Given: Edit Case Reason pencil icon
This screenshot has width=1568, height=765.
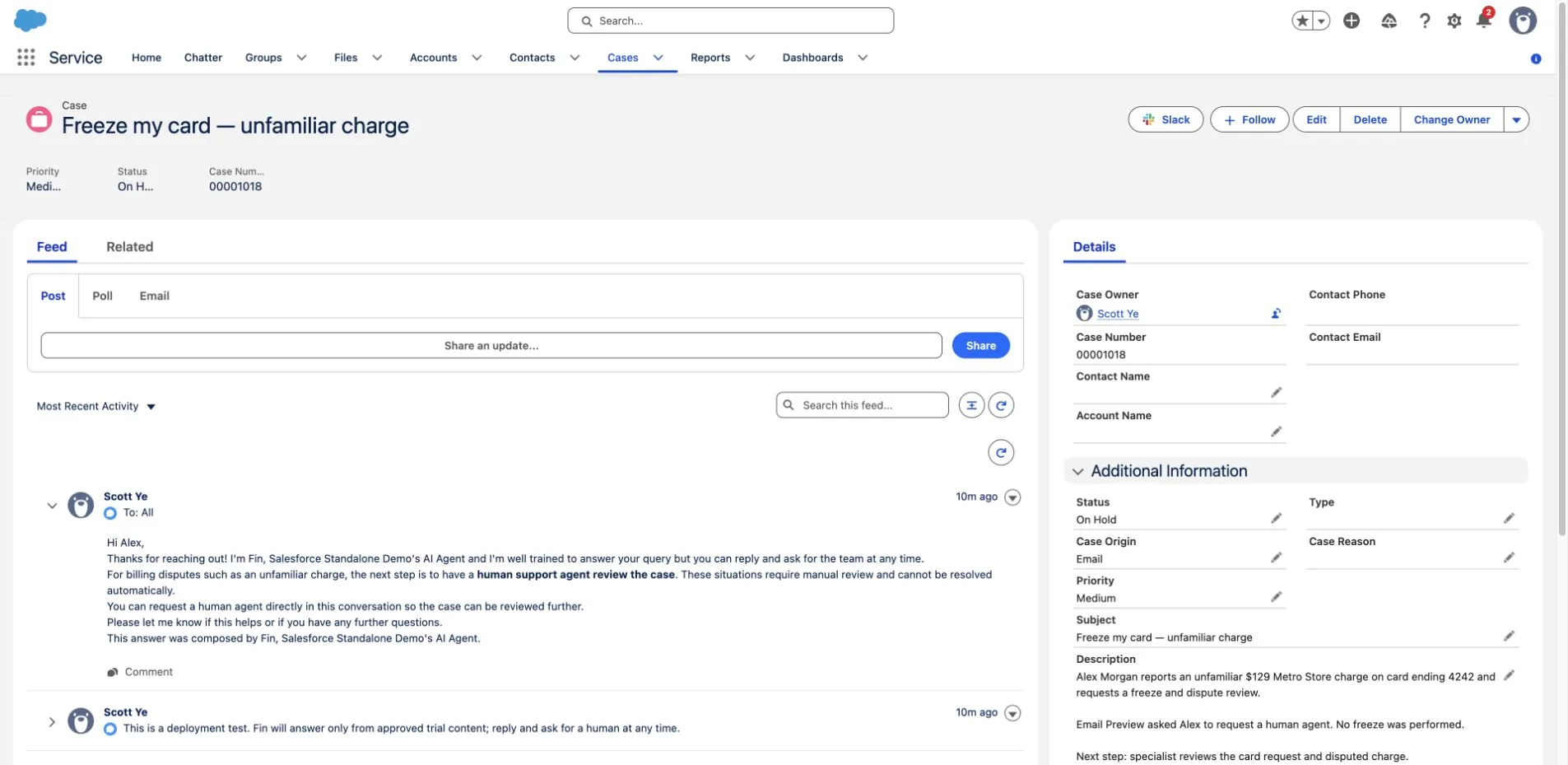Looking at the screenshot, I should click(x=1509, y=557).
